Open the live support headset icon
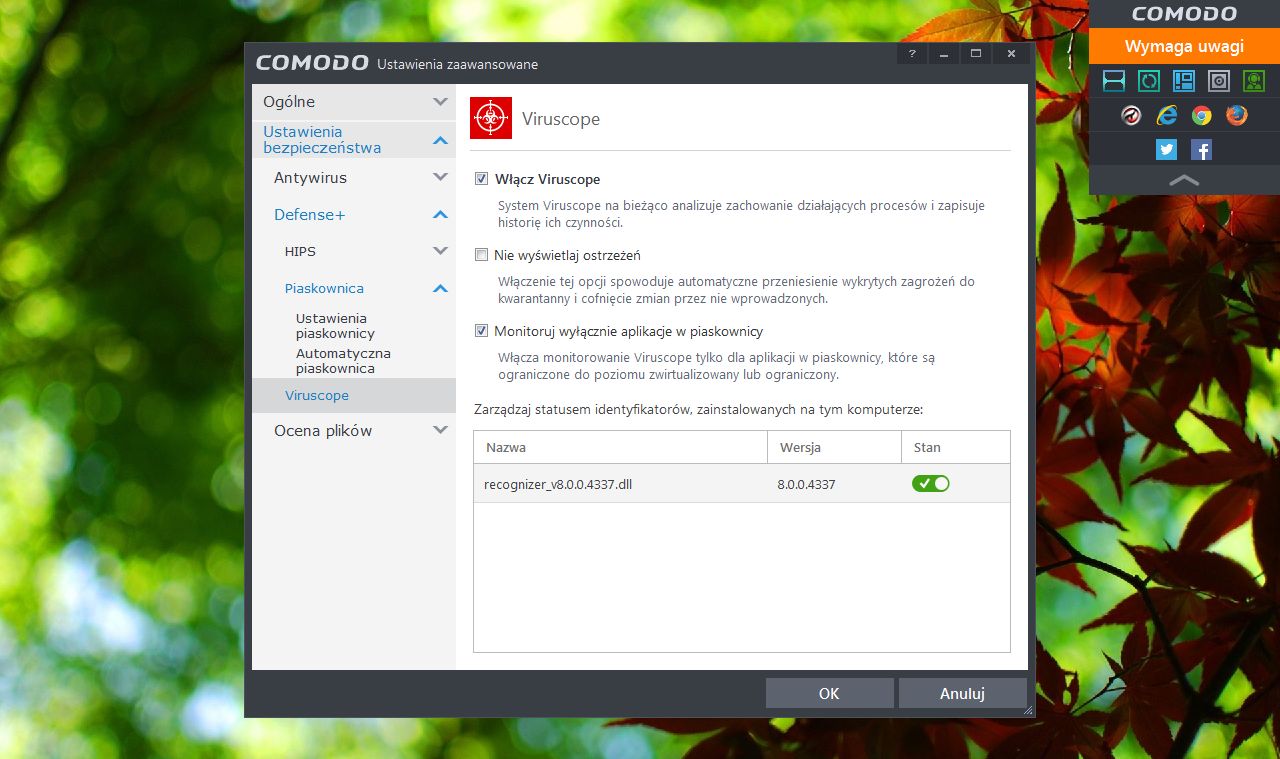Viewport: 1280px width, 759px height. [x=1254, y=81]
